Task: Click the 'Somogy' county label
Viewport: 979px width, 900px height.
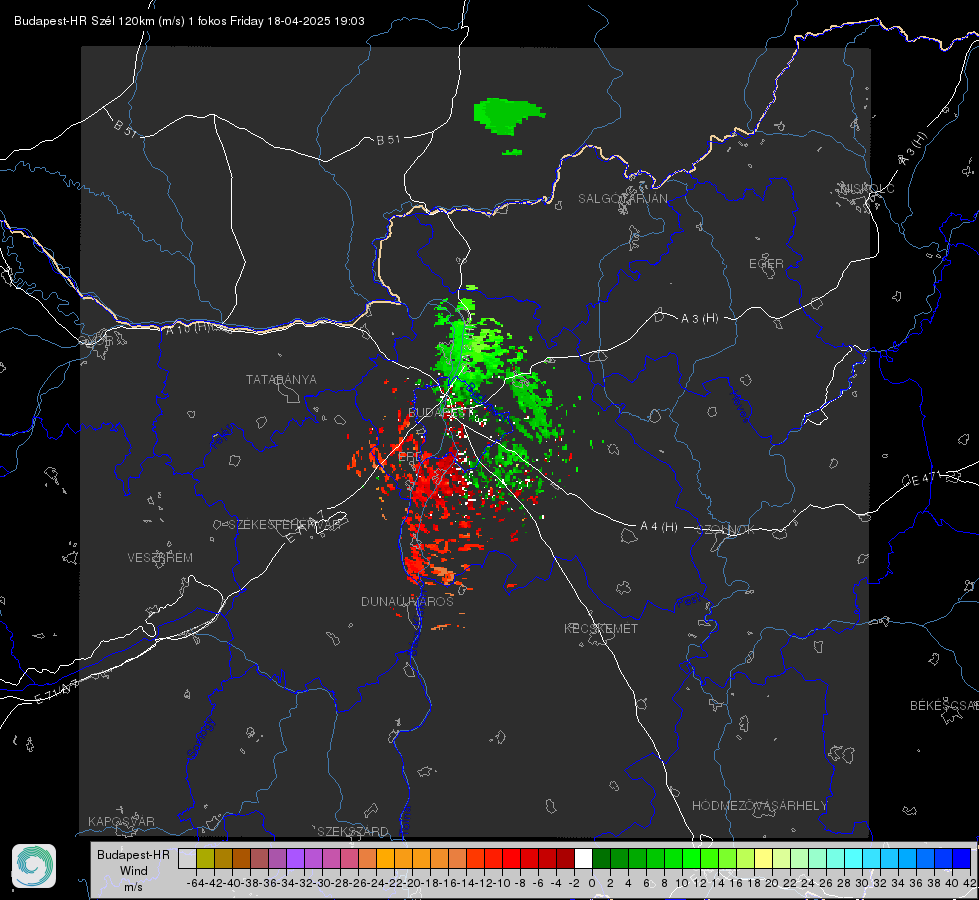Action: [x=200, y=739]
